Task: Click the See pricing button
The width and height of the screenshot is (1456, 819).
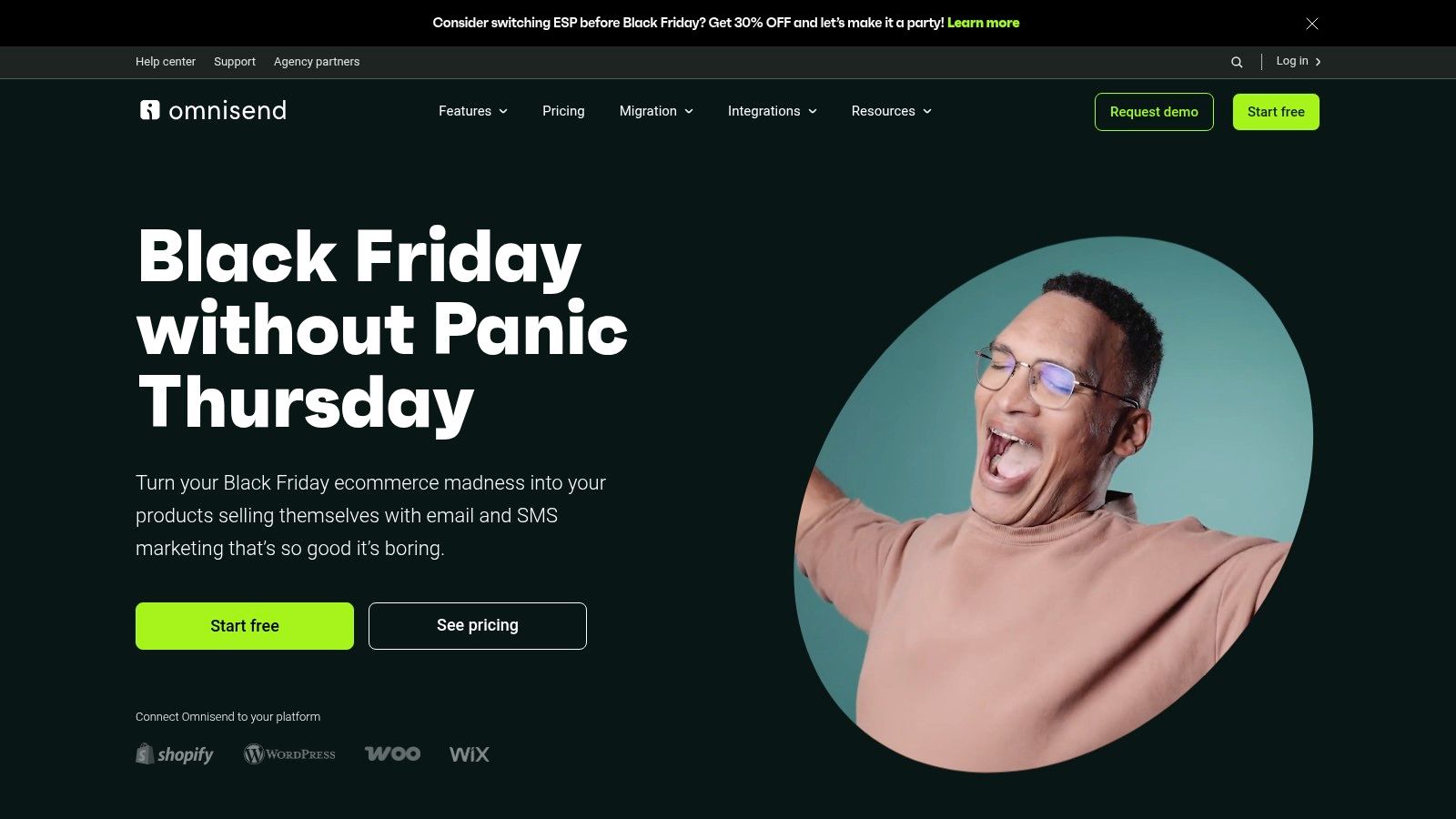Action: pos(478,626)
